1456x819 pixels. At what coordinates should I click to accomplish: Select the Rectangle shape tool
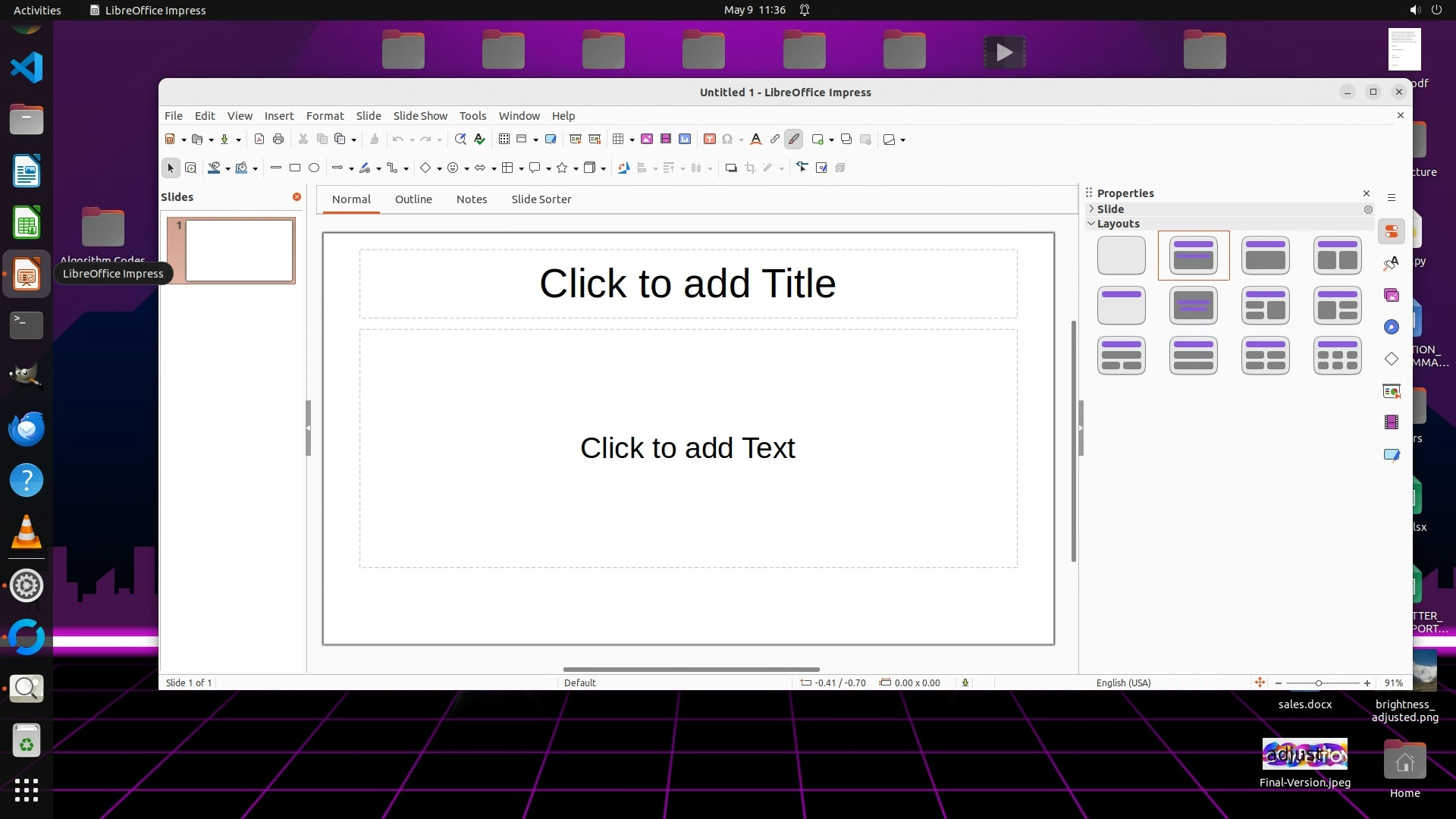tap(295, 168)
